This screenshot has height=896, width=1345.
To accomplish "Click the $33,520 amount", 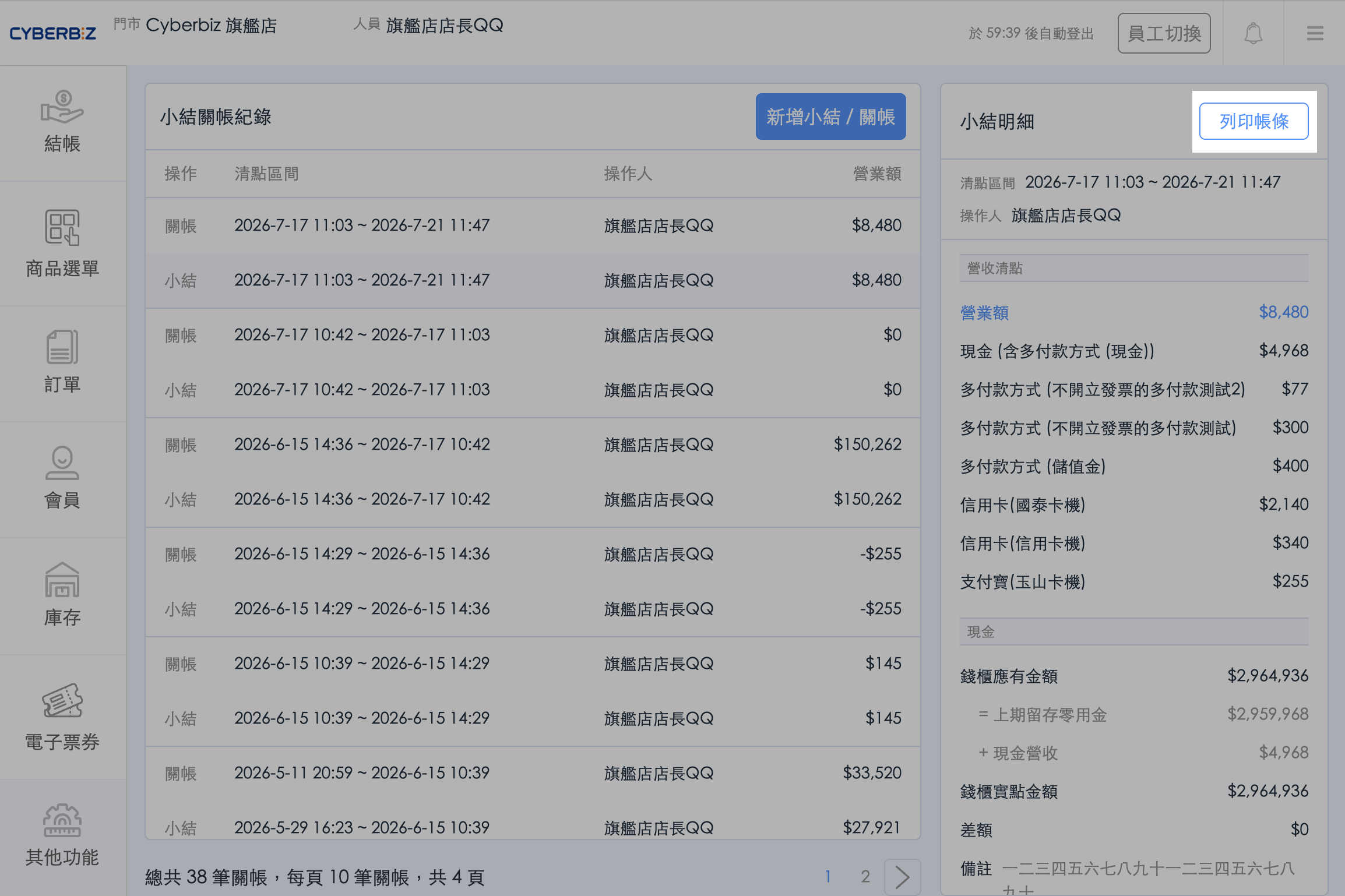I will click(x=872, y=773).
